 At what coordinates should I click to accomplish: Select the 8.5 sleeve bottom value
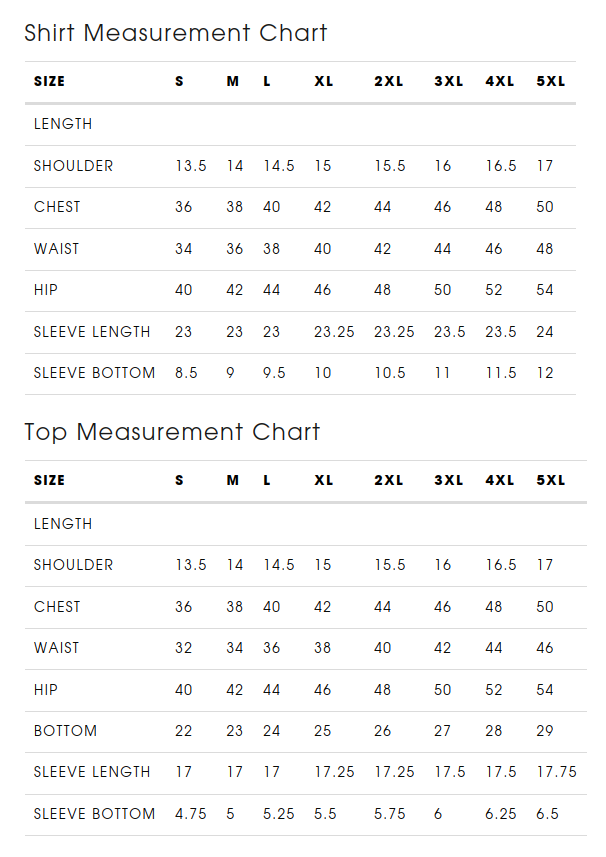[x=186, y=373]
